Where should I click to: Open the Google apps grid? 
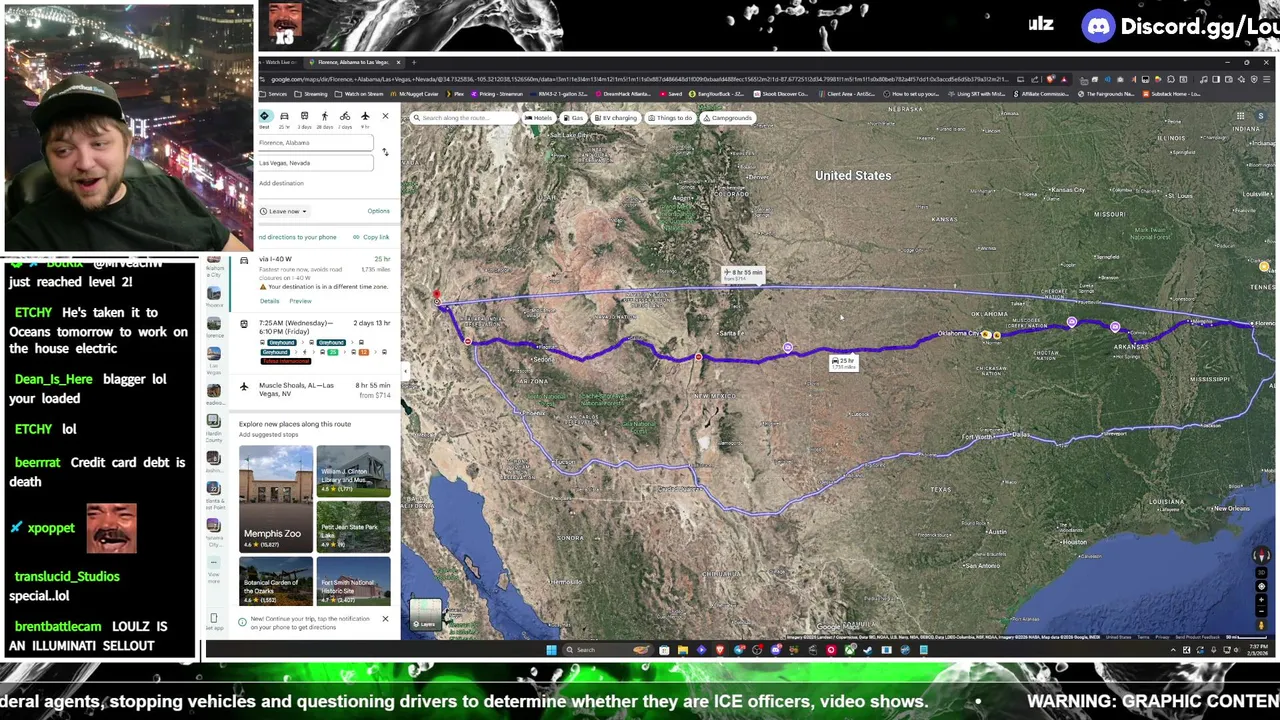(1240, 117)
